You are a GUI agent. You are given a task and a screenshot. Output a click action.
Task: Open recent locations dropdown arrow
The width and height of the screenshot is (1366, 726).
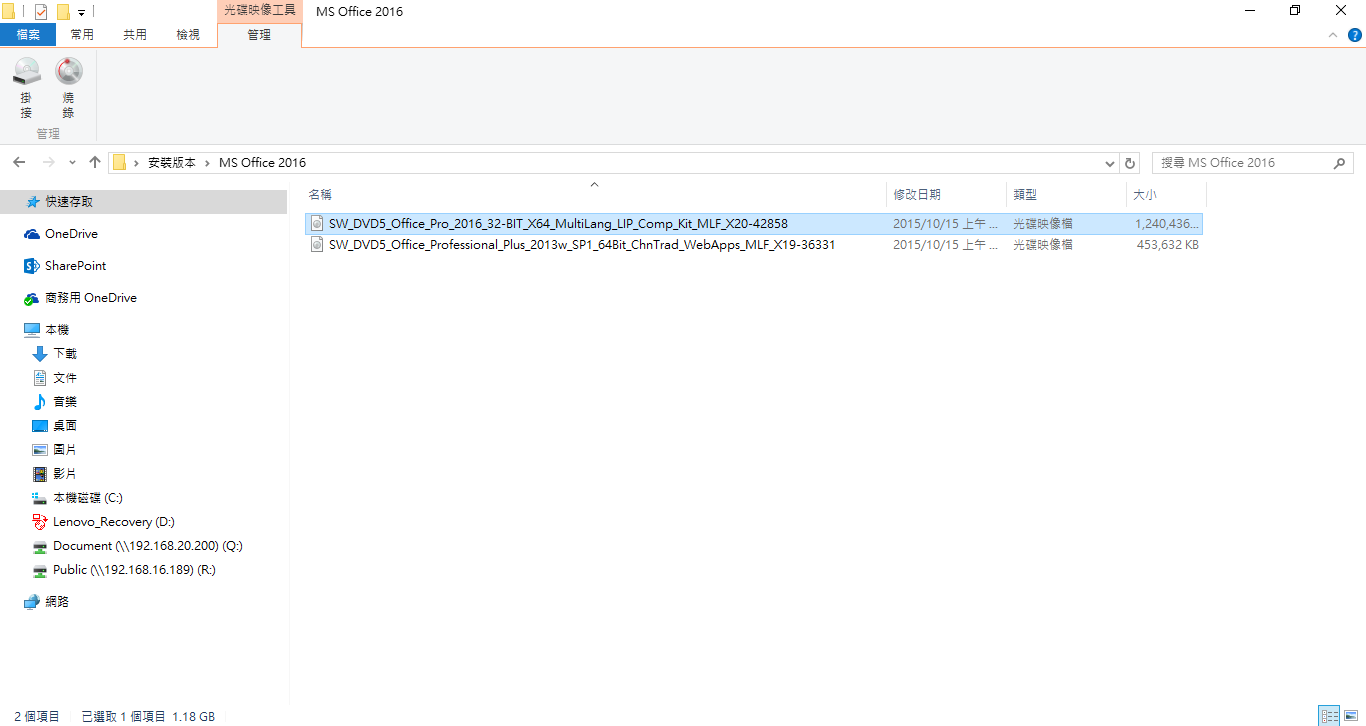point(72,163)
